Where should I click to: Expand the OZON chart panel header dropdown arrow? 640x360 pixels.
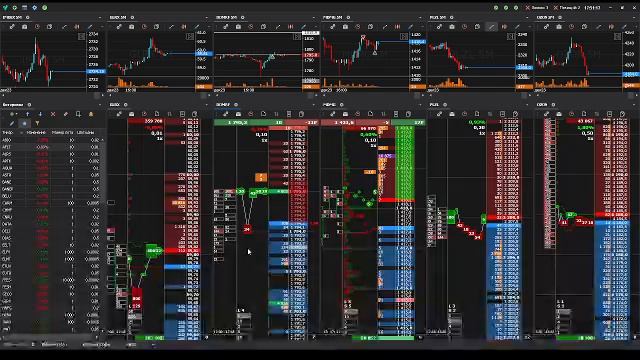[634, 18]
